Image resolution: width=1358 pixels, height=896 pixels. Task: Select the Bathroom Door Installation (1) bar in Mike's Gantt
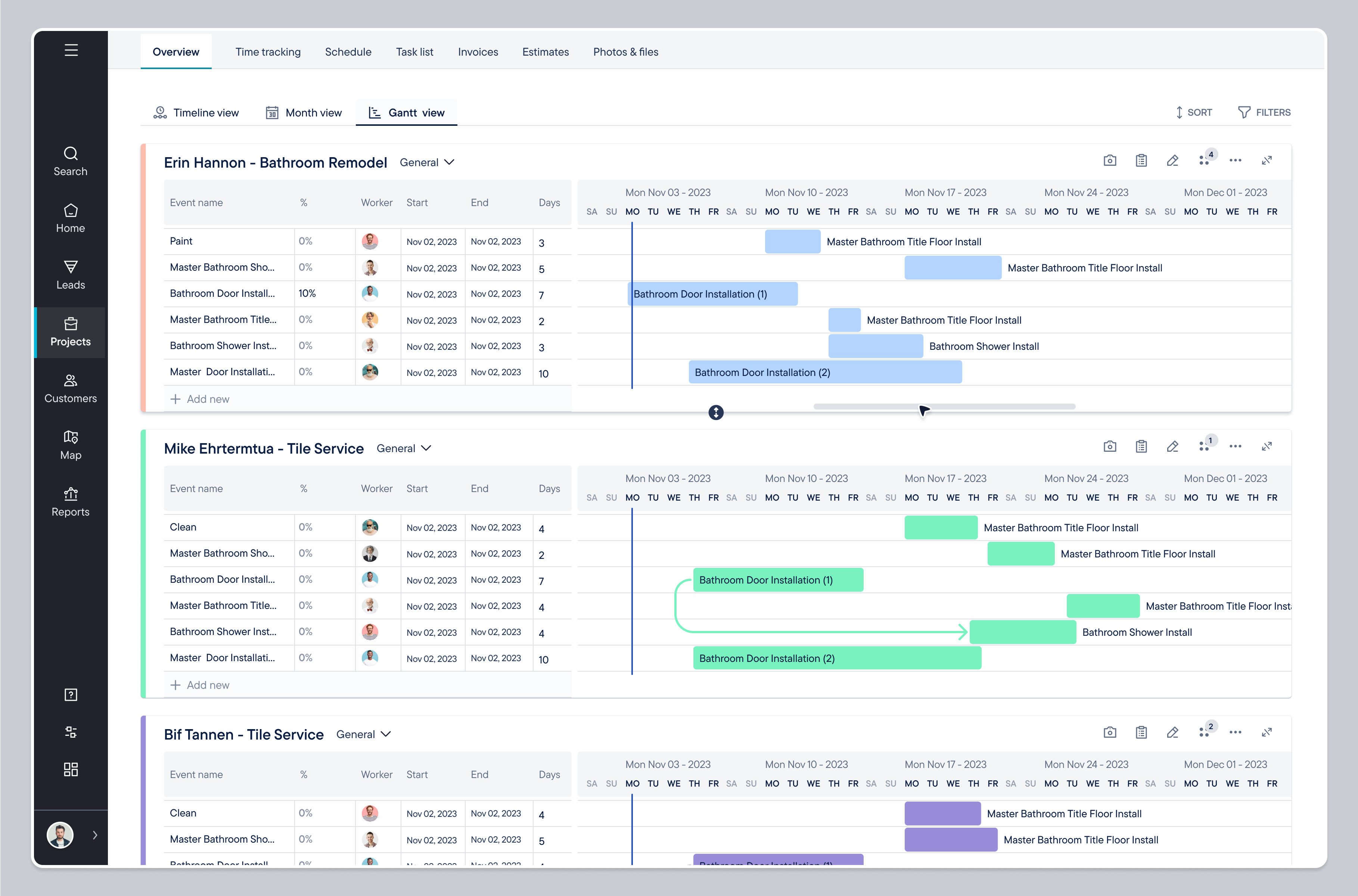pyautogui.click(x=777, y=579)
